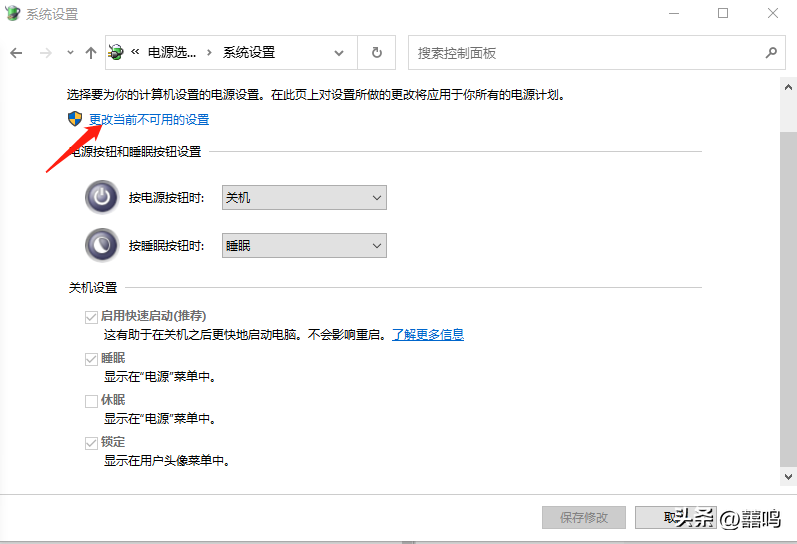Enable the 休眠 checkbox
Image resolution: width=797 pixels, height=544 pixels.
[x=92, y=400]
